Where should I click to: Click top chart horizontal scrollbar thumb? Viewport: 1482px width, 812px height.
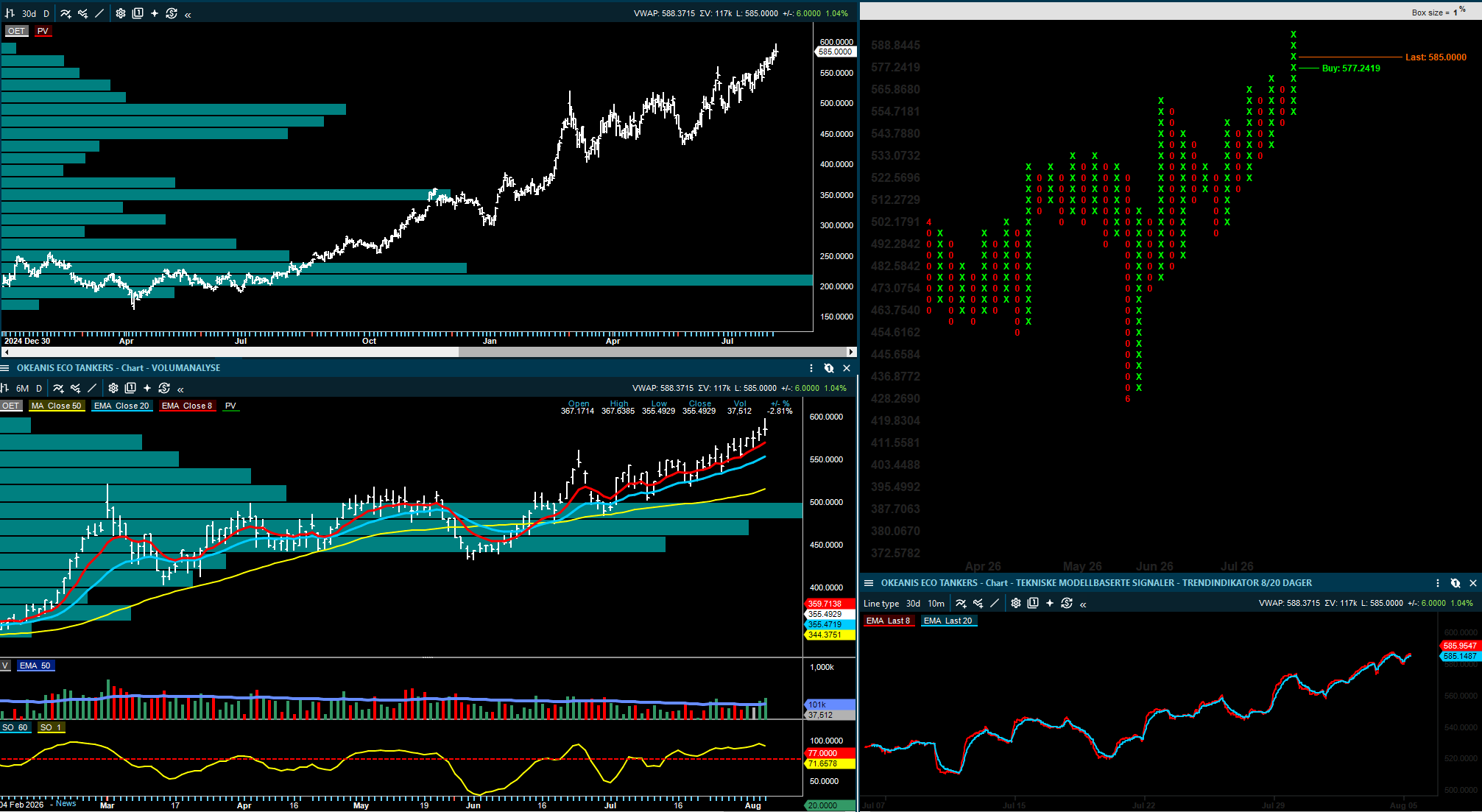coord(652,352)
